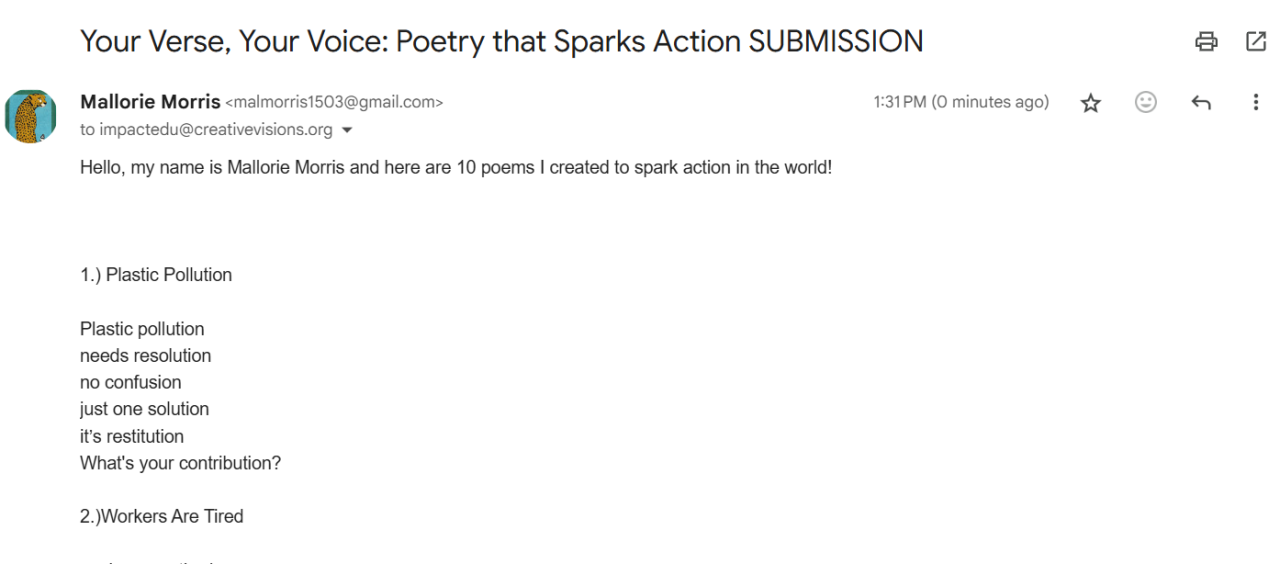Click the poem line "needs resolution"
Image resolution: width=1280 pixels, height=564 pixels.
(x=146, y=355)
